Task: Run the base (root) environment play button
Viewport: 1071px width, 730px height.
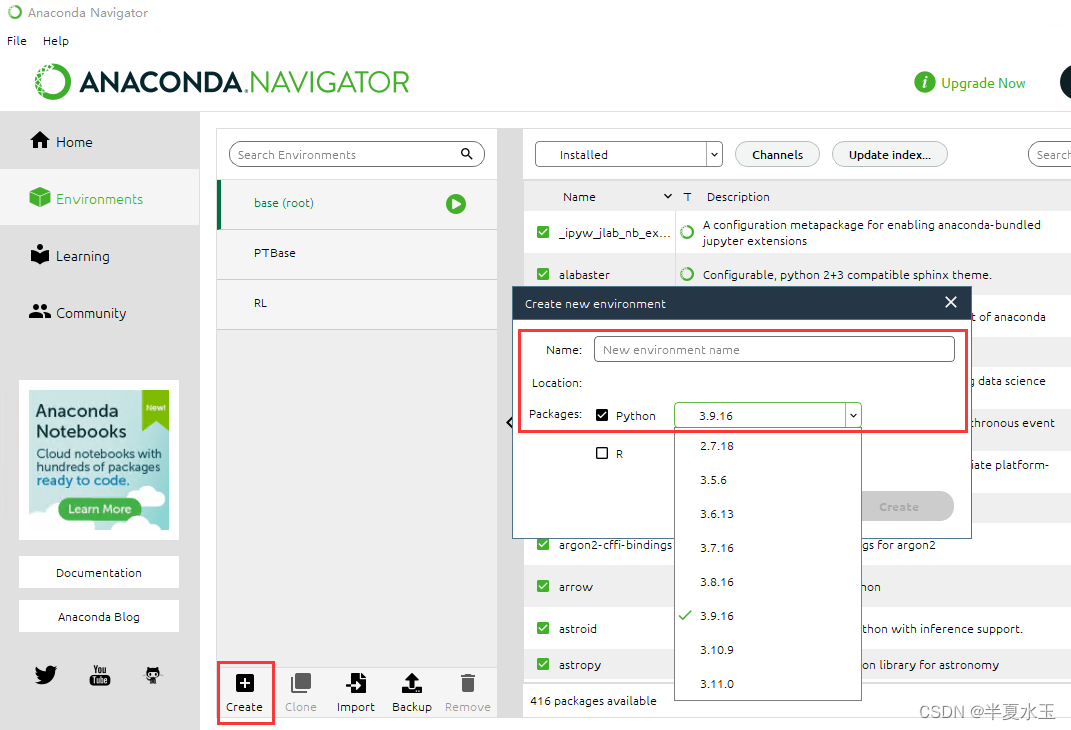Action: (456, 203)
